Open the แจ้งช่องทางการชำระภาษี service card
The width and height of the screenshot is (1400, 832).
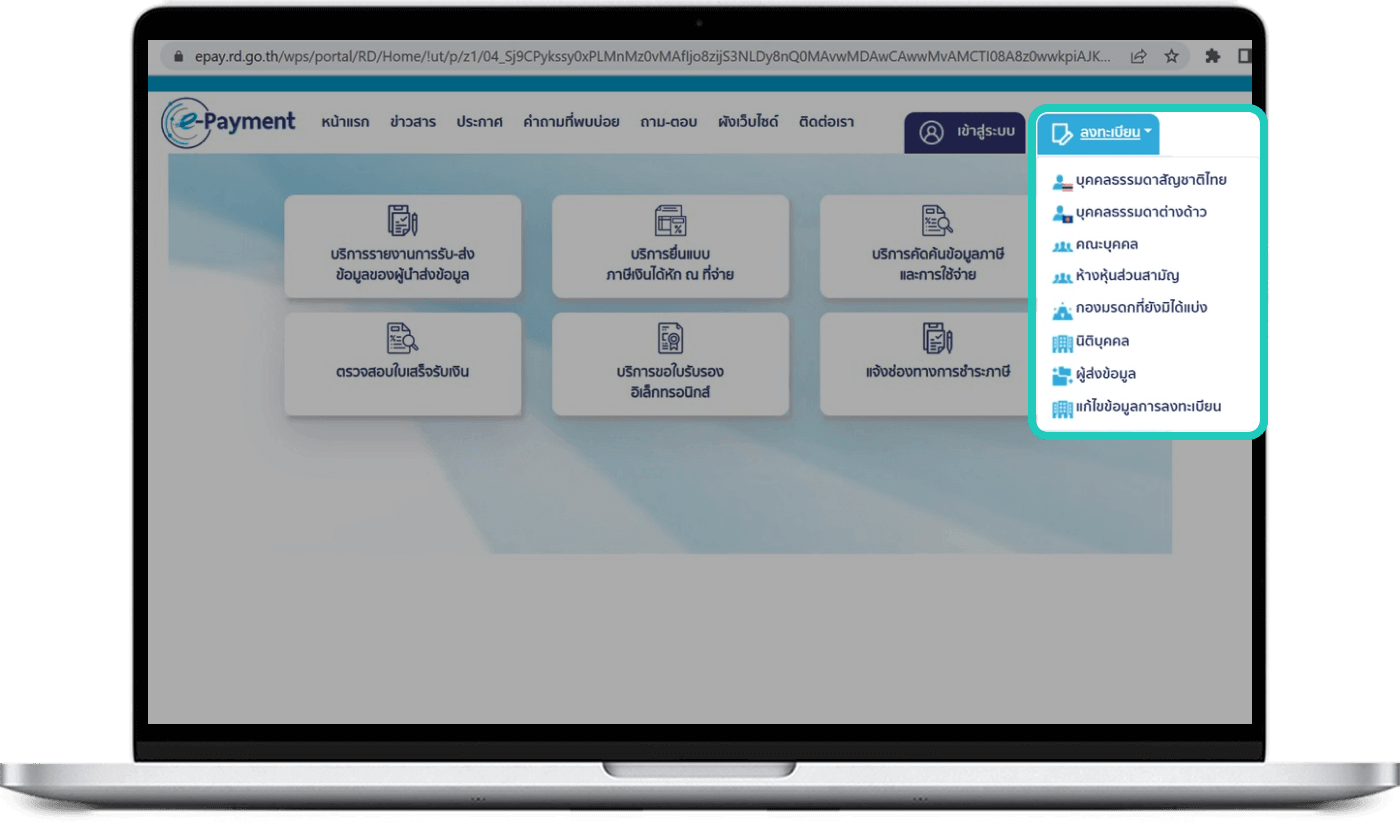(925, 364)
